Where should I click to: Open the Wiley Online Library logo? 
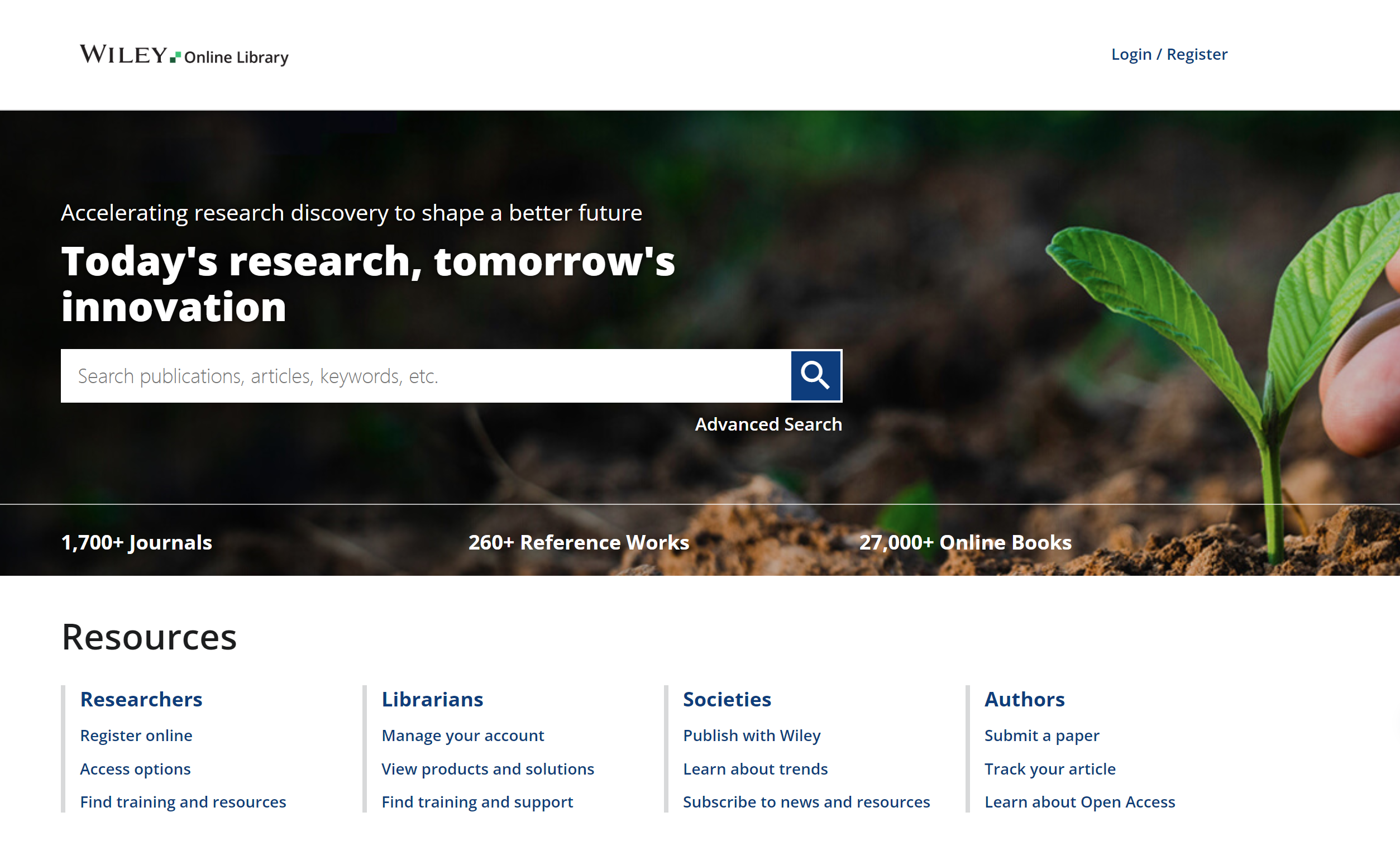184,56
